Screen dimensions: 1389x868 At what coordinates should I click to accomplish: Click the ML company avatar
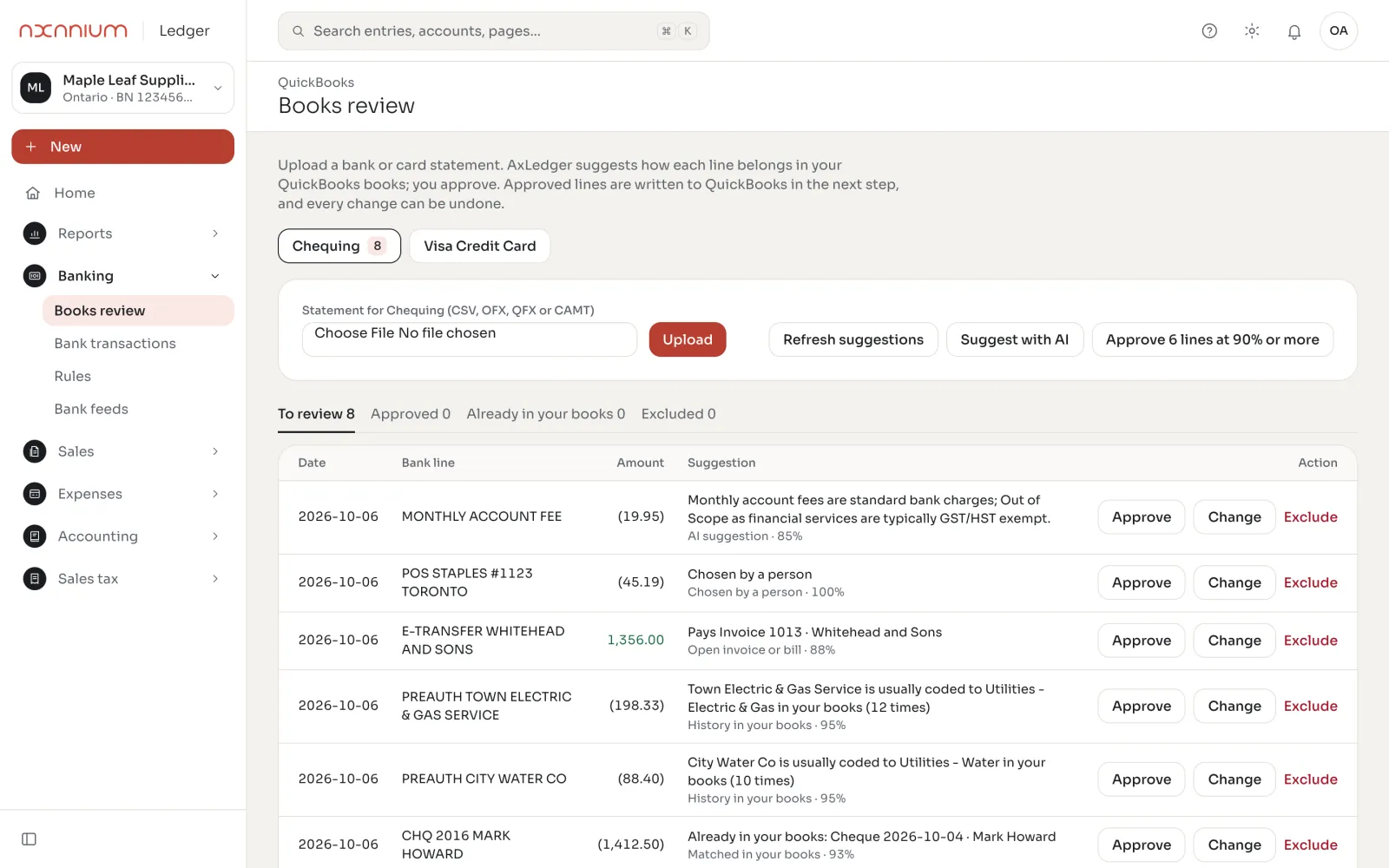(x=36, y=88)
